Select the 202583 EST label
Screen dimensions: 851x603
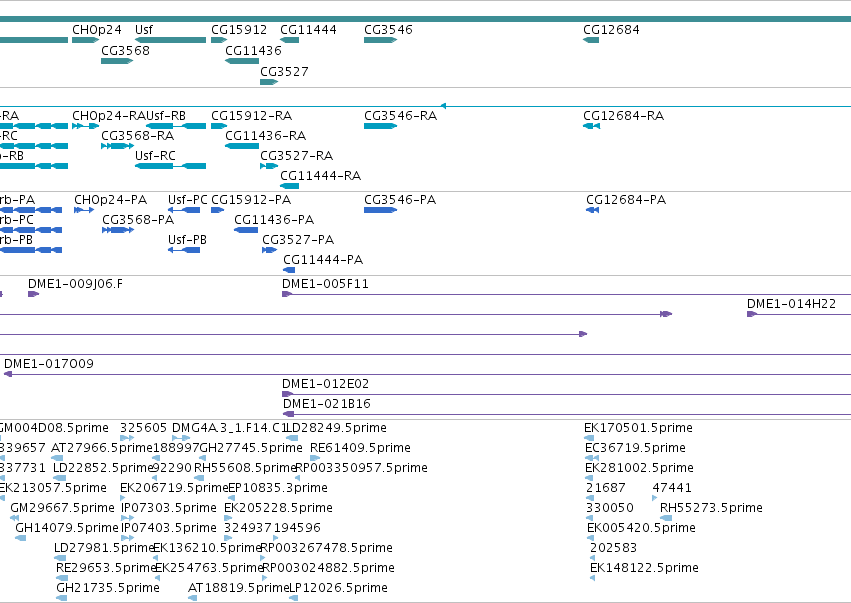click(613, 548)
